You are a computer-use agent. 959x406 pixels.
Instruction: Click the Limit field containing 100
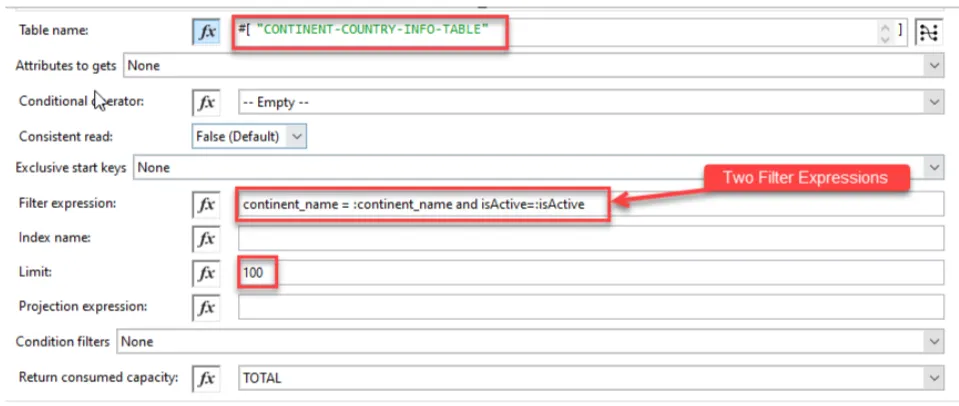click(x=591, y=273)
